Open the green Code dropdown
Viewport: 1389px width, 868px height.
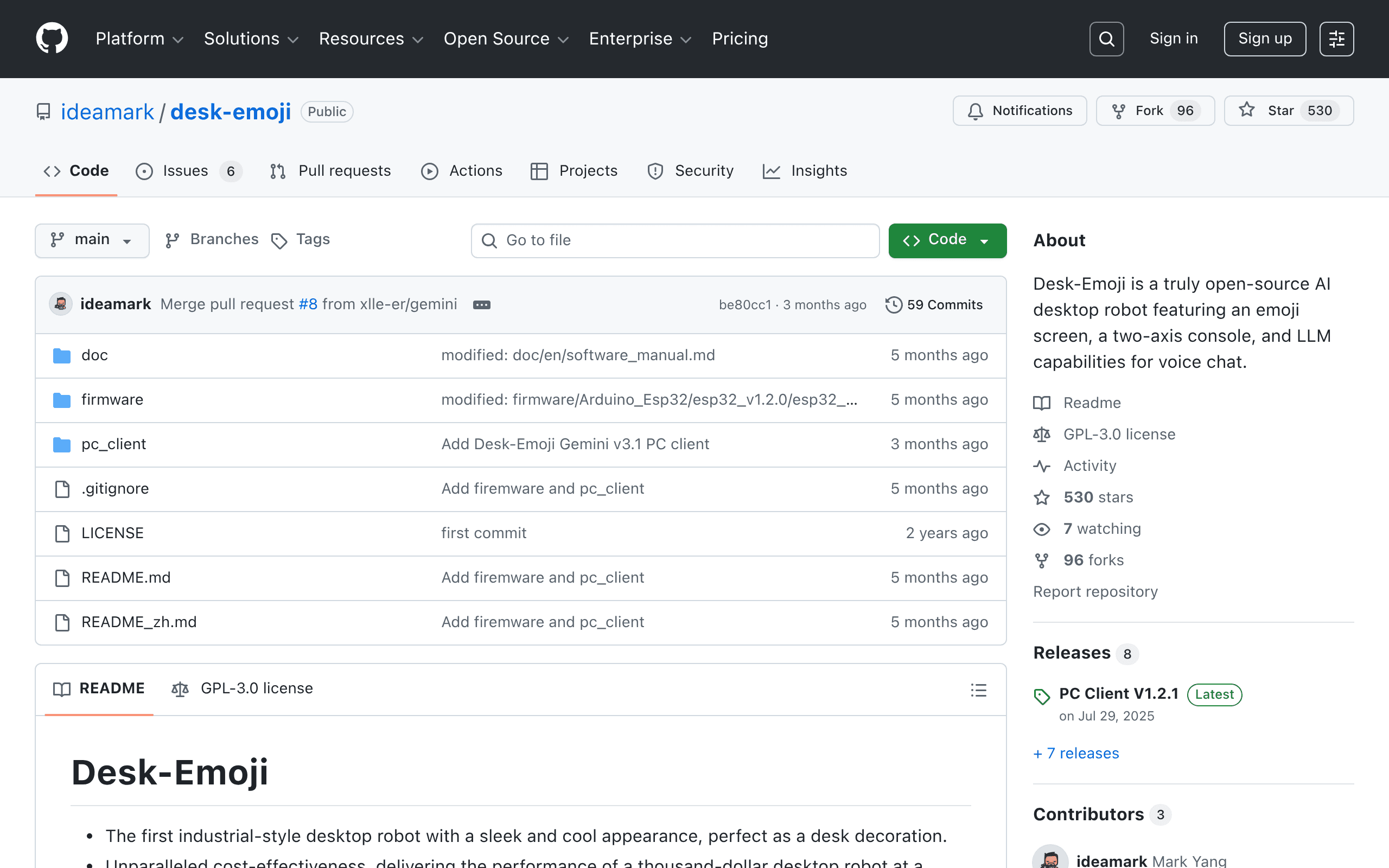coord(947,240)
